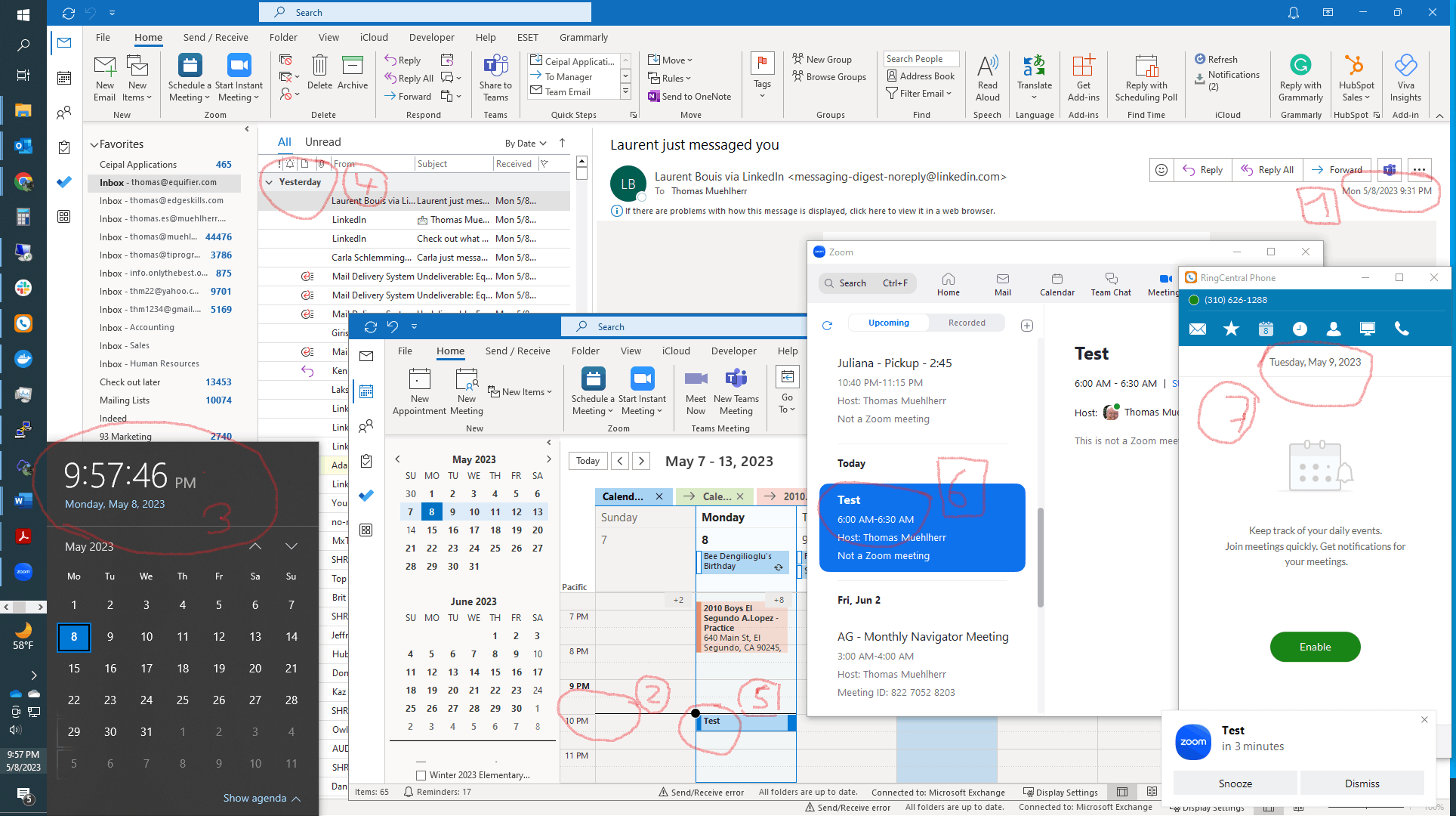This screenshot has width=1456, height=819.
Task: Click the Outlook search box at top
Action: (x=425, y=12)
